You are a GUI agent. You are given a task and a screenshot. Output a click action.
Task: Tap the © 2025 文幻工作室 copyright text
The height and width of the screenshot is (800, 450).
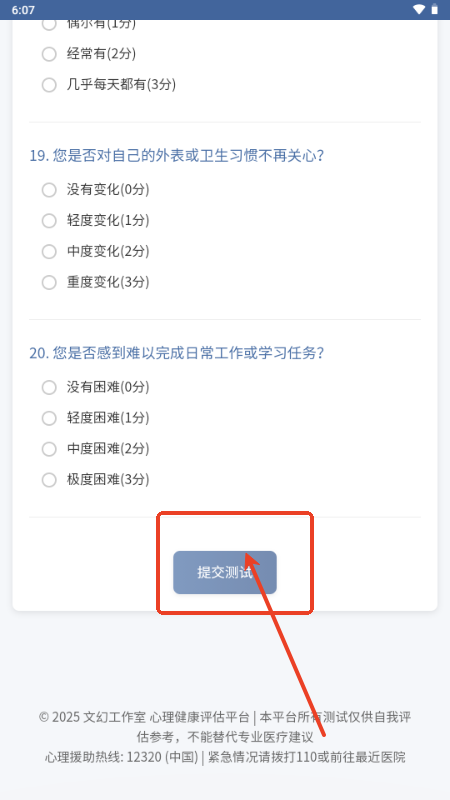coord(92,717)
